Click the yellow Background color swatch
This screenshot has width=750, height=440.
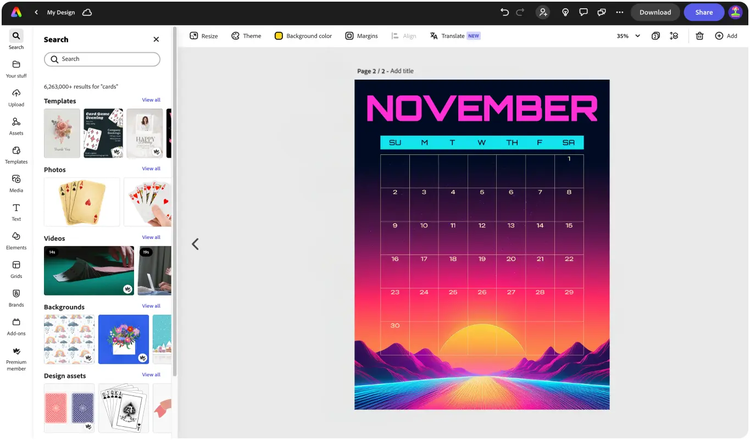click(x=278, y=36)
